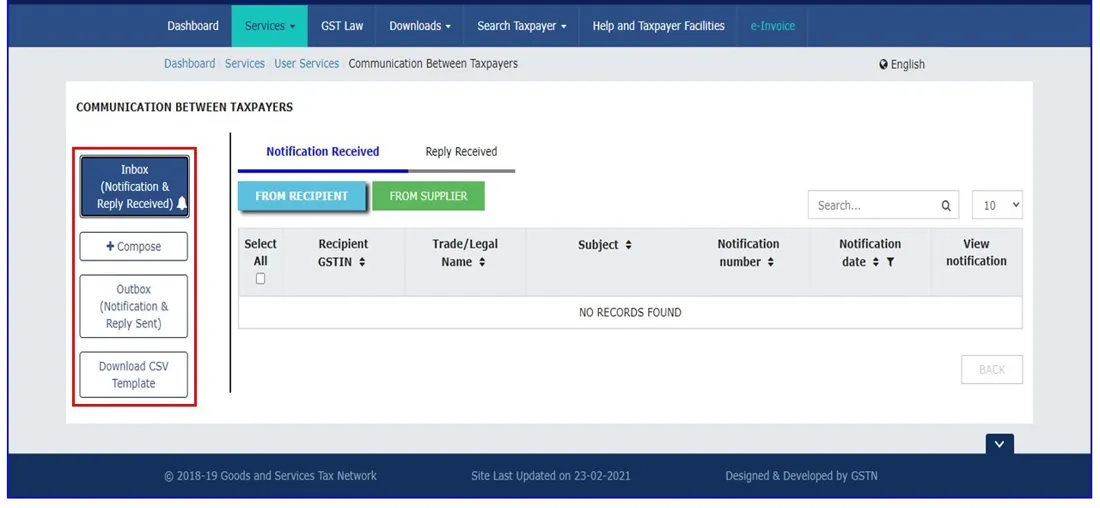Viewport: 1100px width, 508px height.
Task: Click the down chevron button above footer
Action: coord(1000,443)
